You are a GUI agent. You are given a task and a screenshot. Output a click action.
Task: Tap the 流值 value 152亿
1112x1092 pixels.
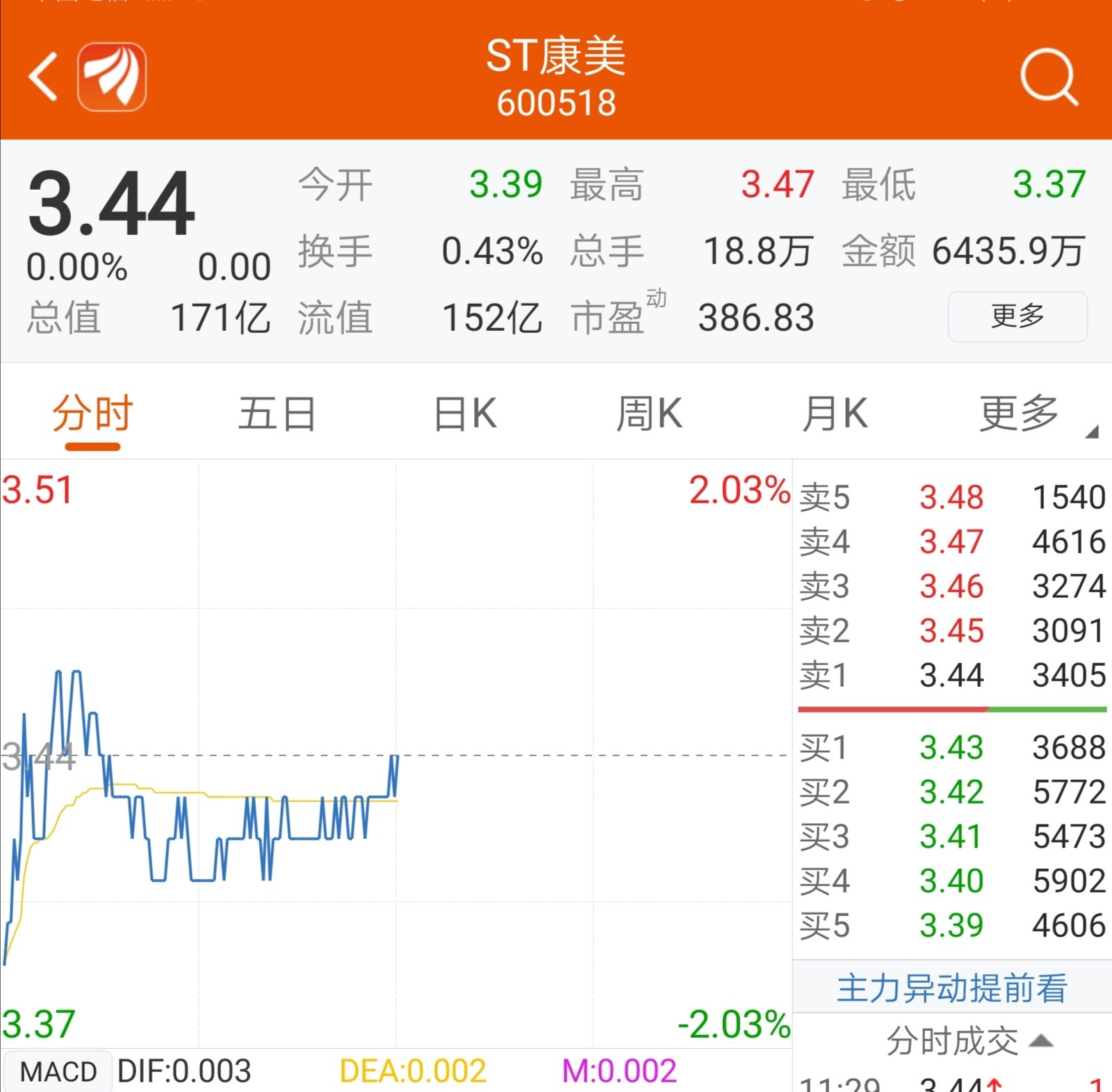pos(492,318)
